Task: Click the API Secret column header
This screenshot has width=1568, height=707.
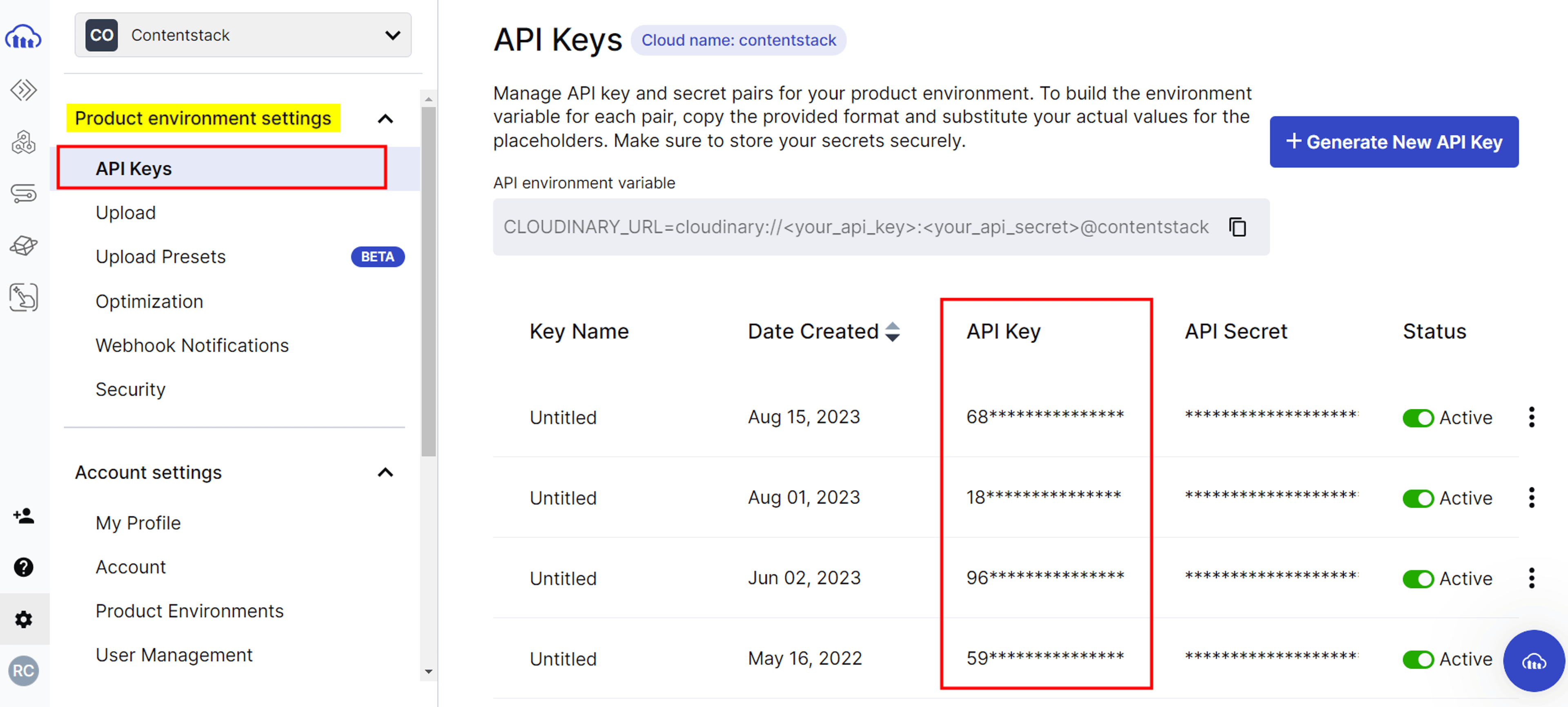Action: coord(1236,331)
